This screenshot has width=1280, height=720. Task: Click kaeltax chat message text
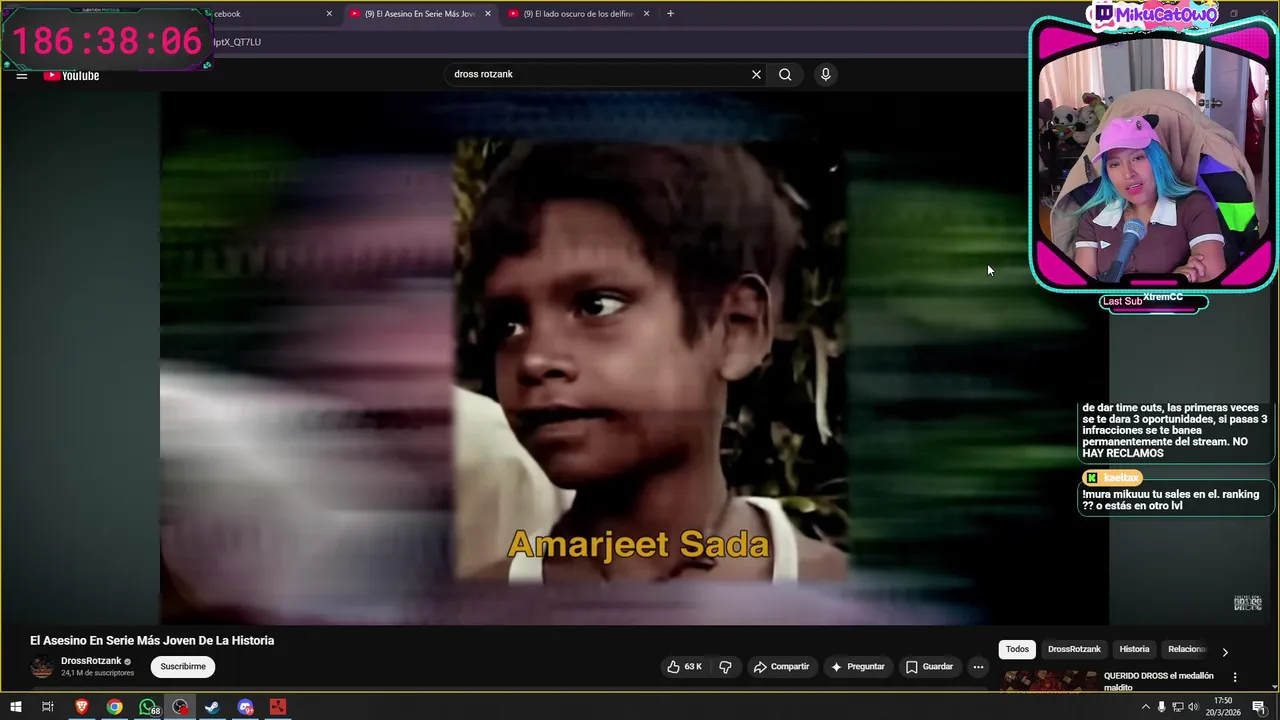pos(1170,500)
